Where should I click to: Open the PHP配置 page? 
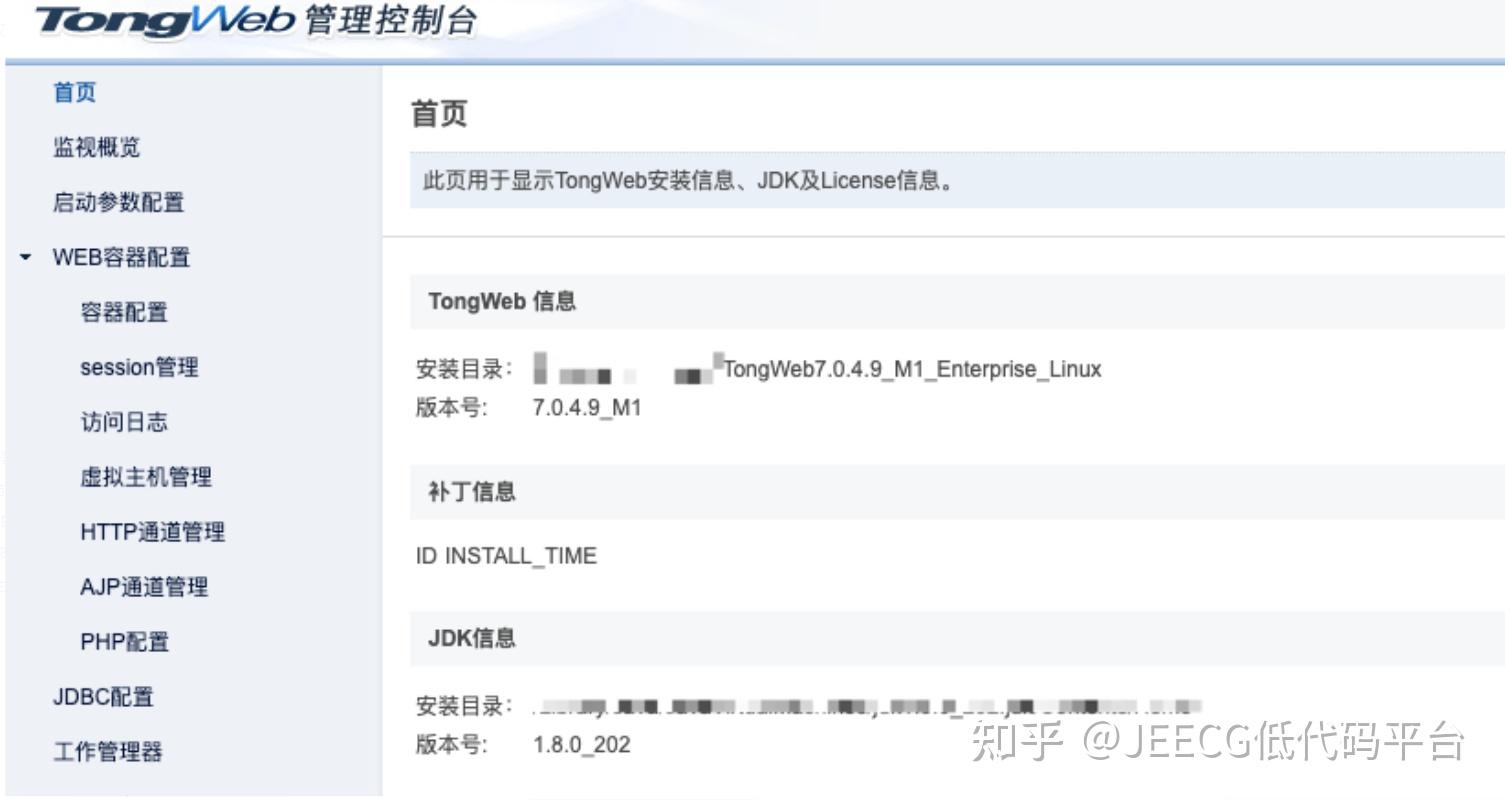(x=123, y=642)
